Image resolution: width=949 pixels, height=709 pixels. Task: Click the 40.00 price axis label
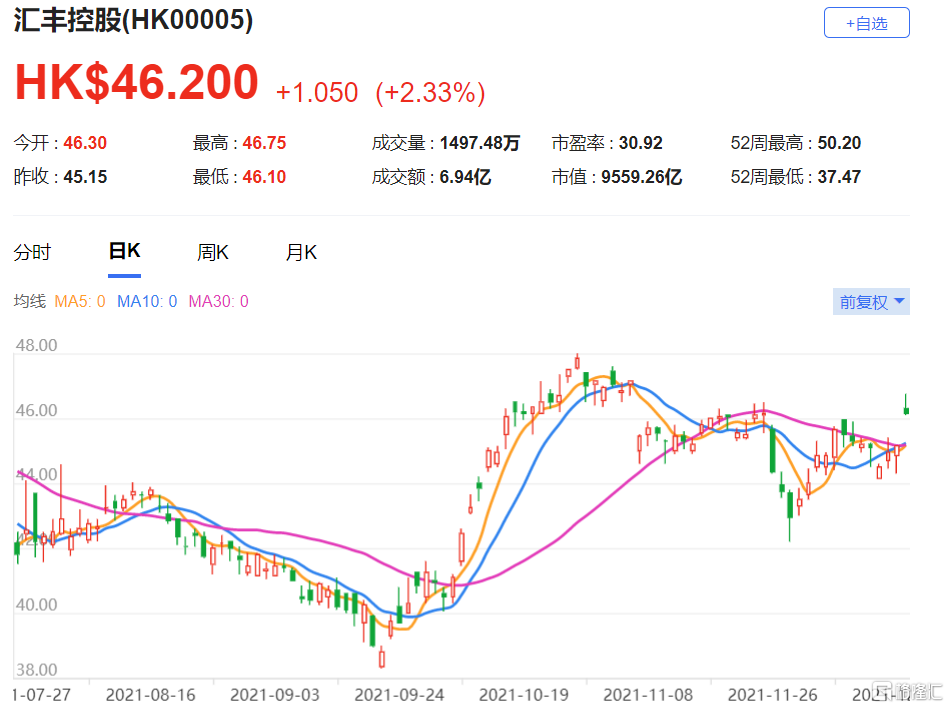pos(36,605)
